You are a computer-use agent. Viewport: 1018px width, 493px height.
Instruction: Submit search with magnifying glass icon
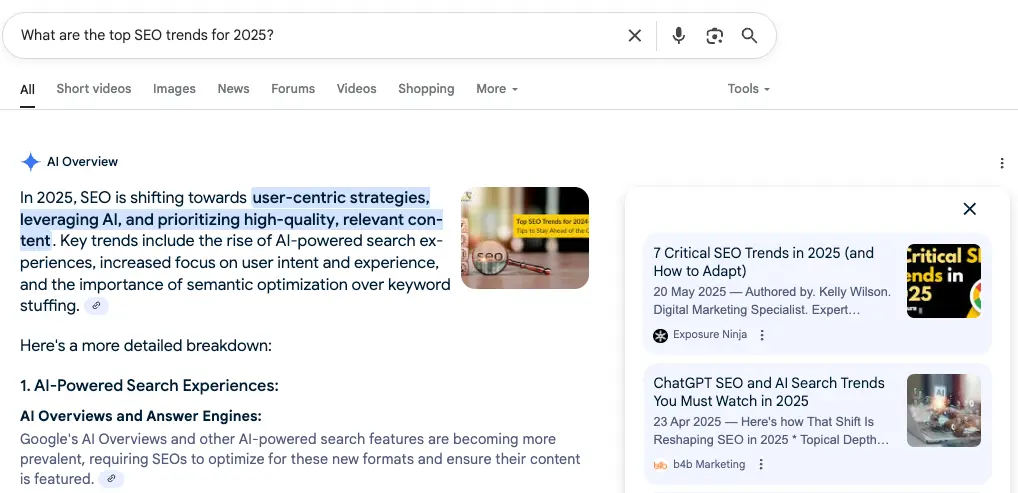point(749,36)
